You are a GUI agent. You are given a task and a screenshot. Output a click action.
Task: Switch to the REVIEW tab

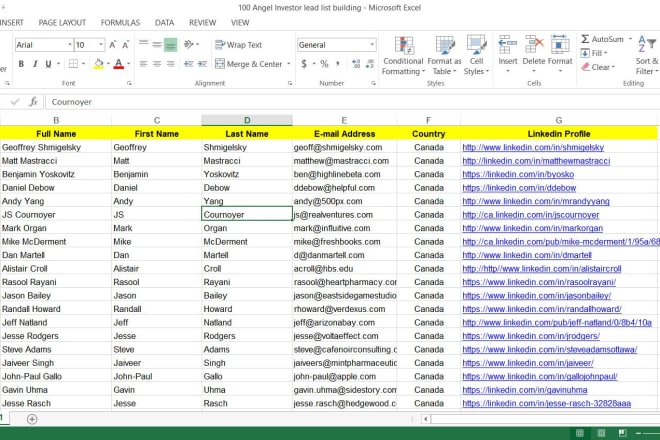[x=202, y=23]
